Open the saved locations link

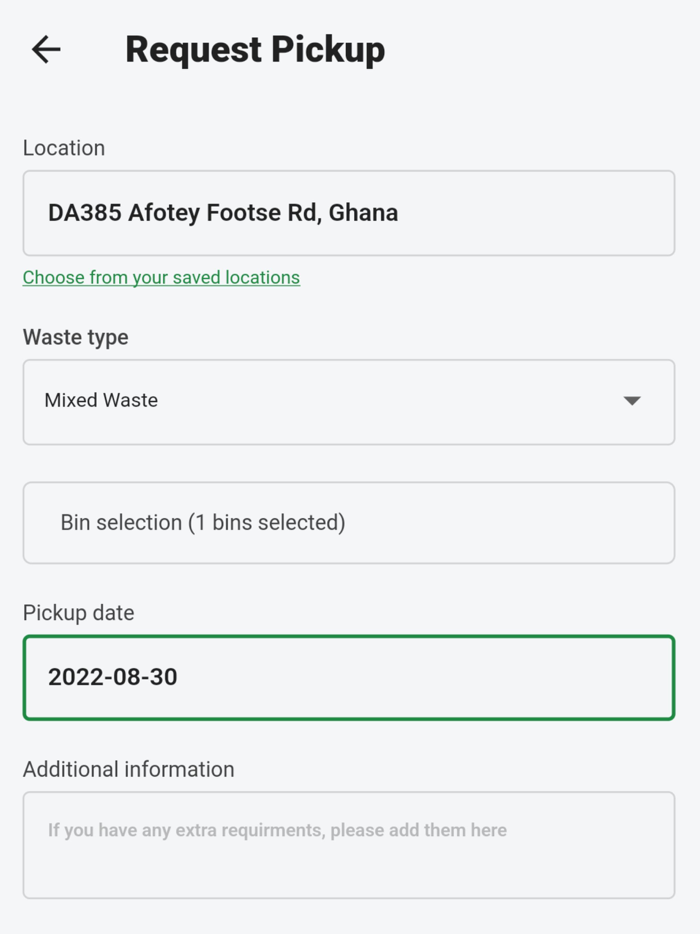(x=161, y=277)
